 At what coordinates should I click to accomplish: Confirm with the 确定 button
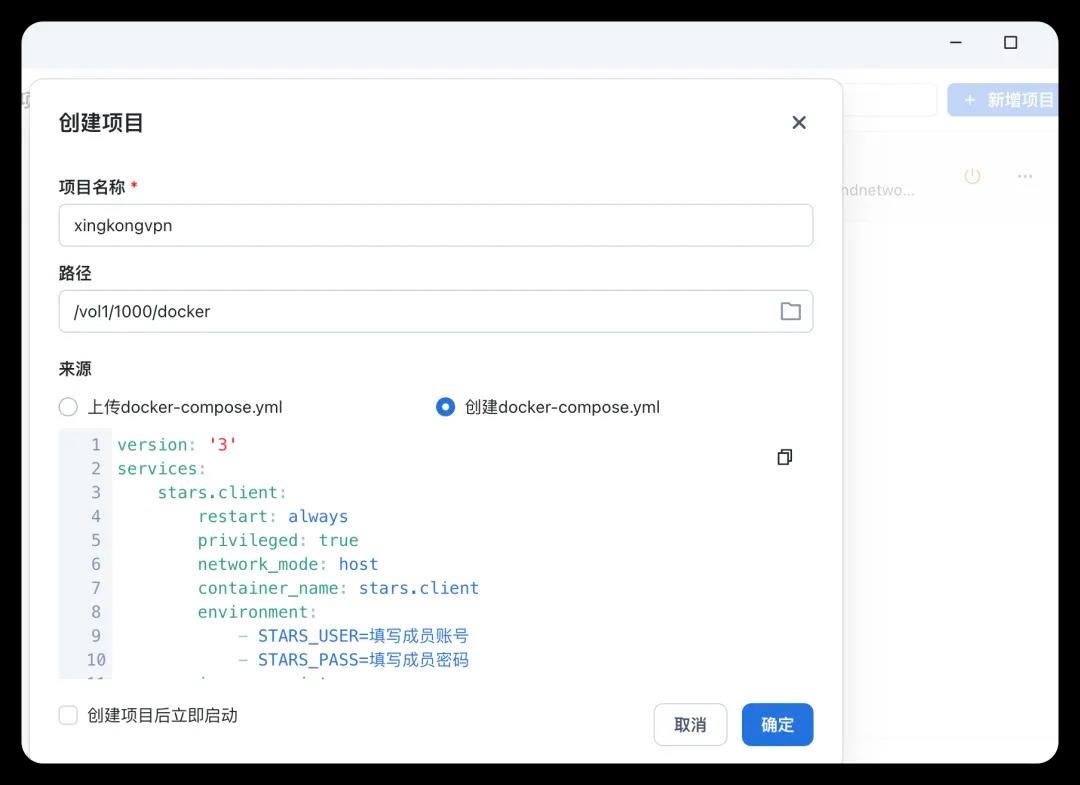(777, 725)
